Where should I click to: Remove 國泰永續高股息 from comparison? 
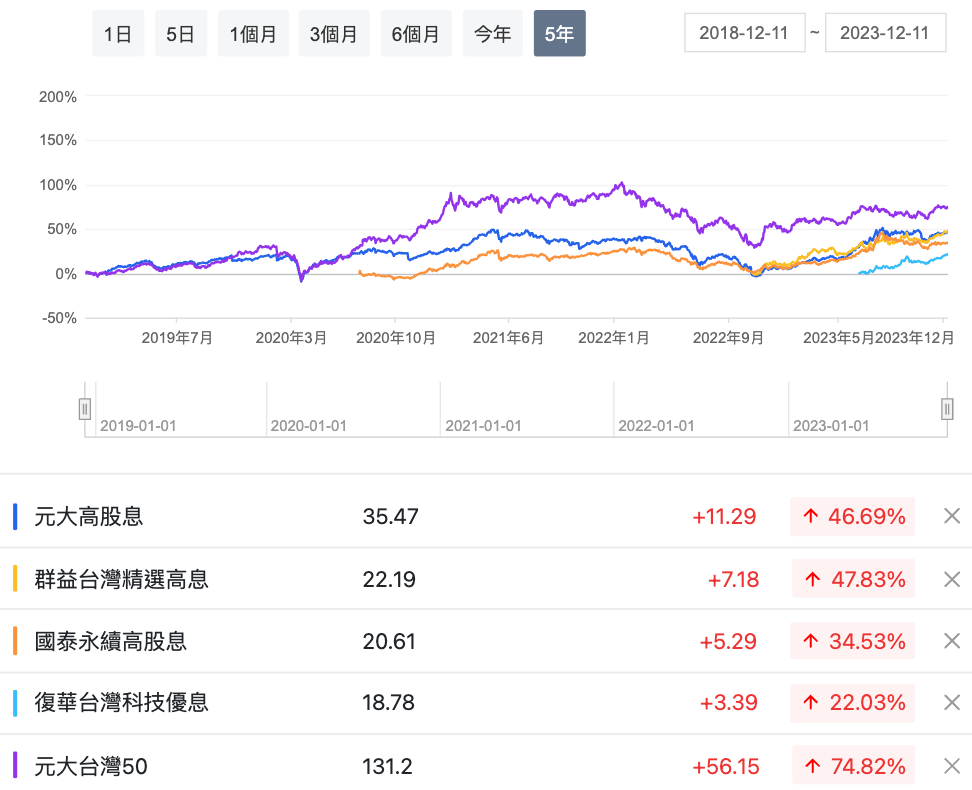click(x=952, y=641)
